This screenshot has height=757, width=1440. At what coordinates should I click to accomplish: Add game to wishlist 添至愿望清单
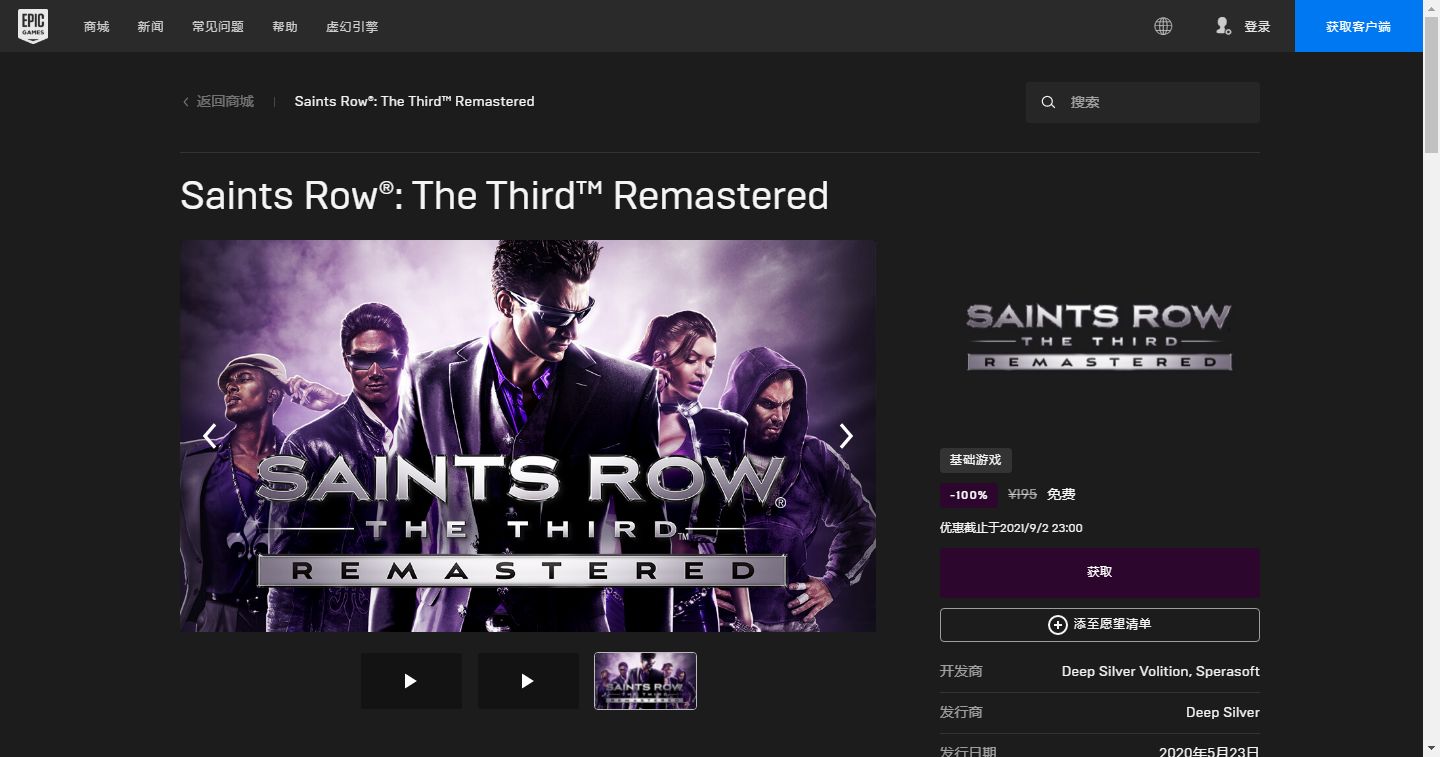point(1099,624)
